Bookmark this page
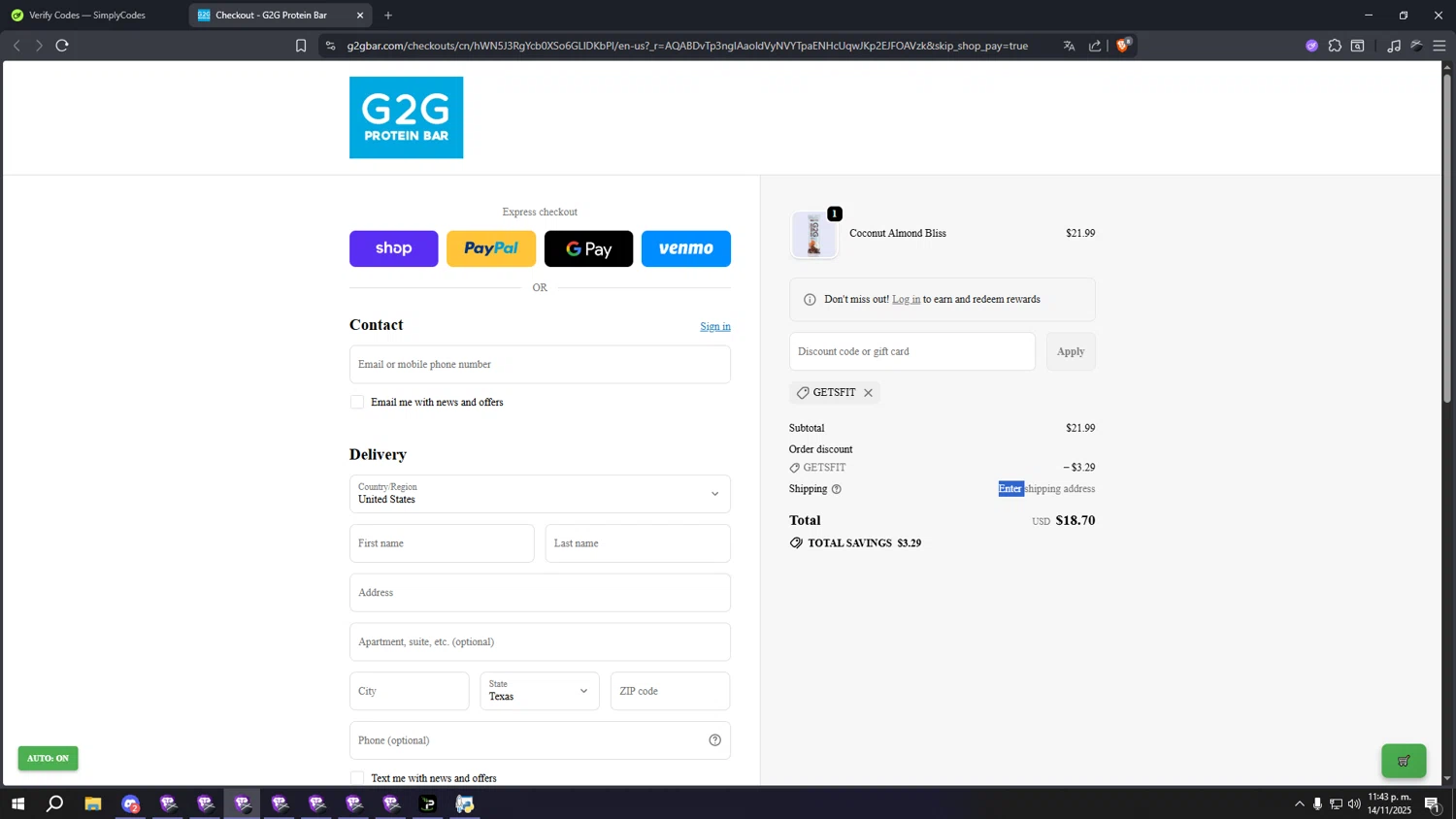 click(301, 46)
